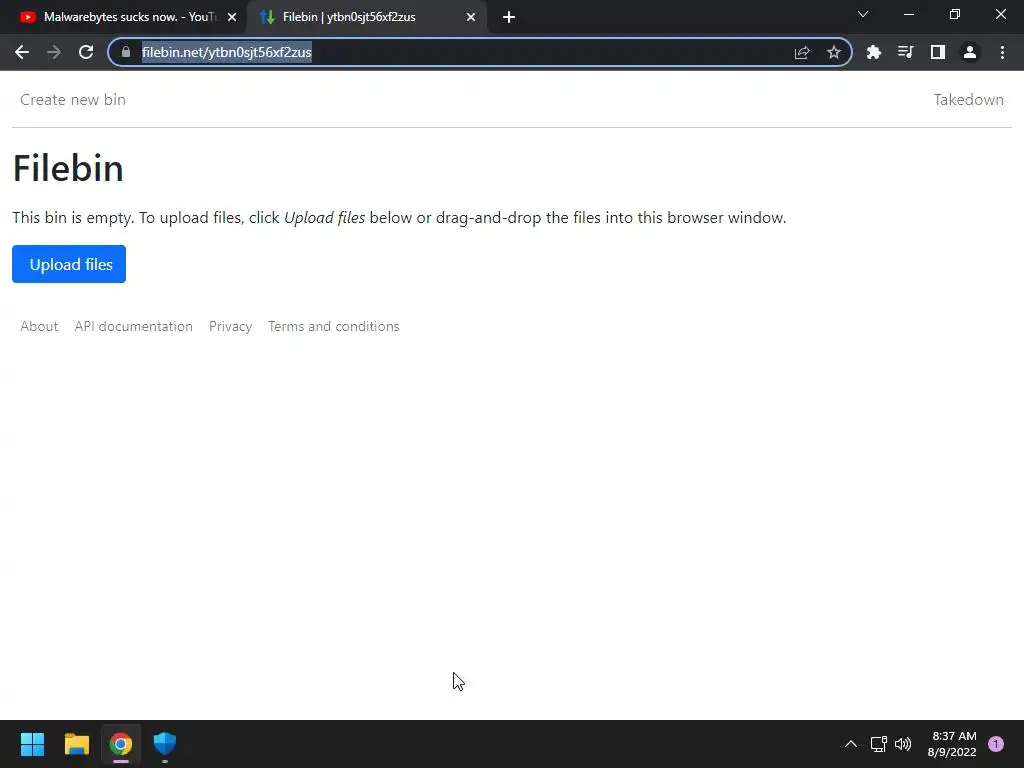Screen dimensions: 1024x768
Task: Select the Filebin ytbn0sjt56xf2zus tab
Action: coord(349,17)
